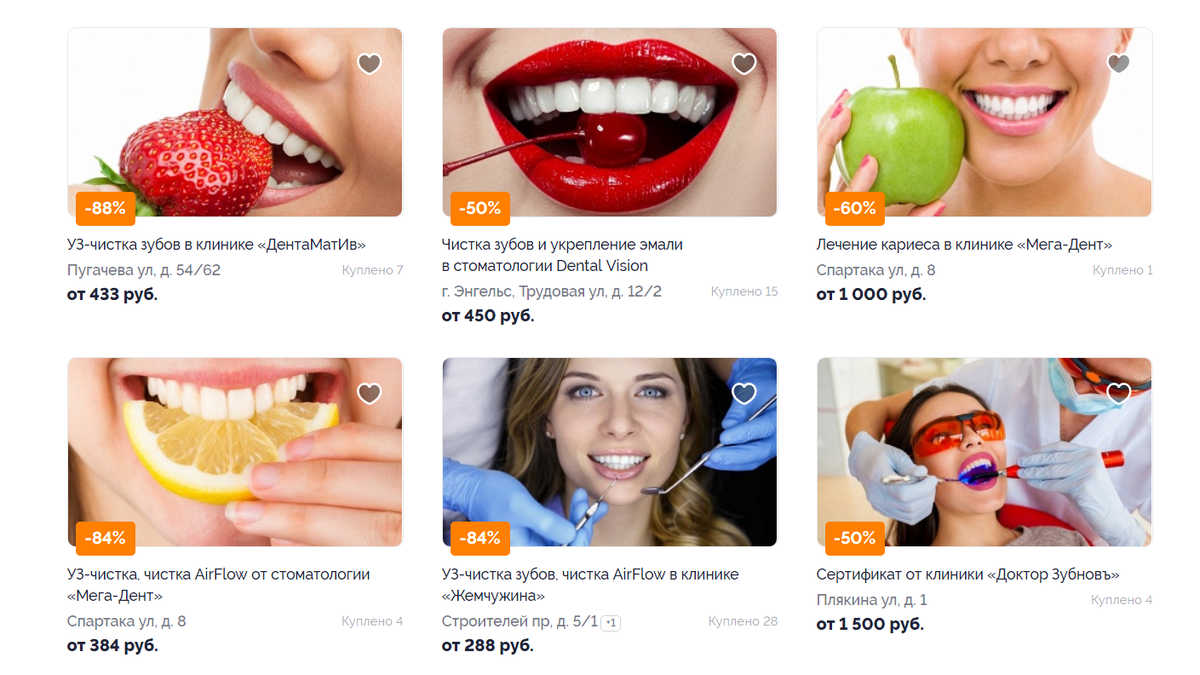Open 'УЗ-чистка зубов в клинике «ДентаМатИв»' link

tap(217, 244)
